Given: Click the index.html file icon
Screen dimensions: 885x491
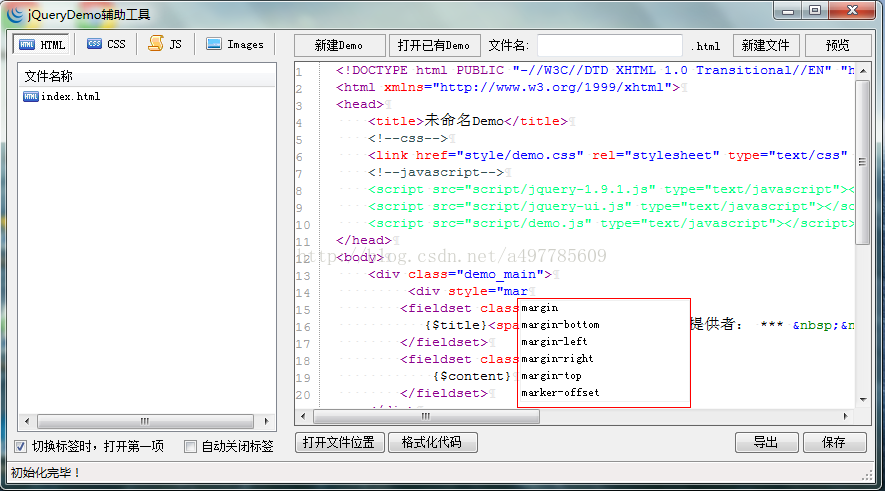Looking at the screenshot, I should (30, 97).
